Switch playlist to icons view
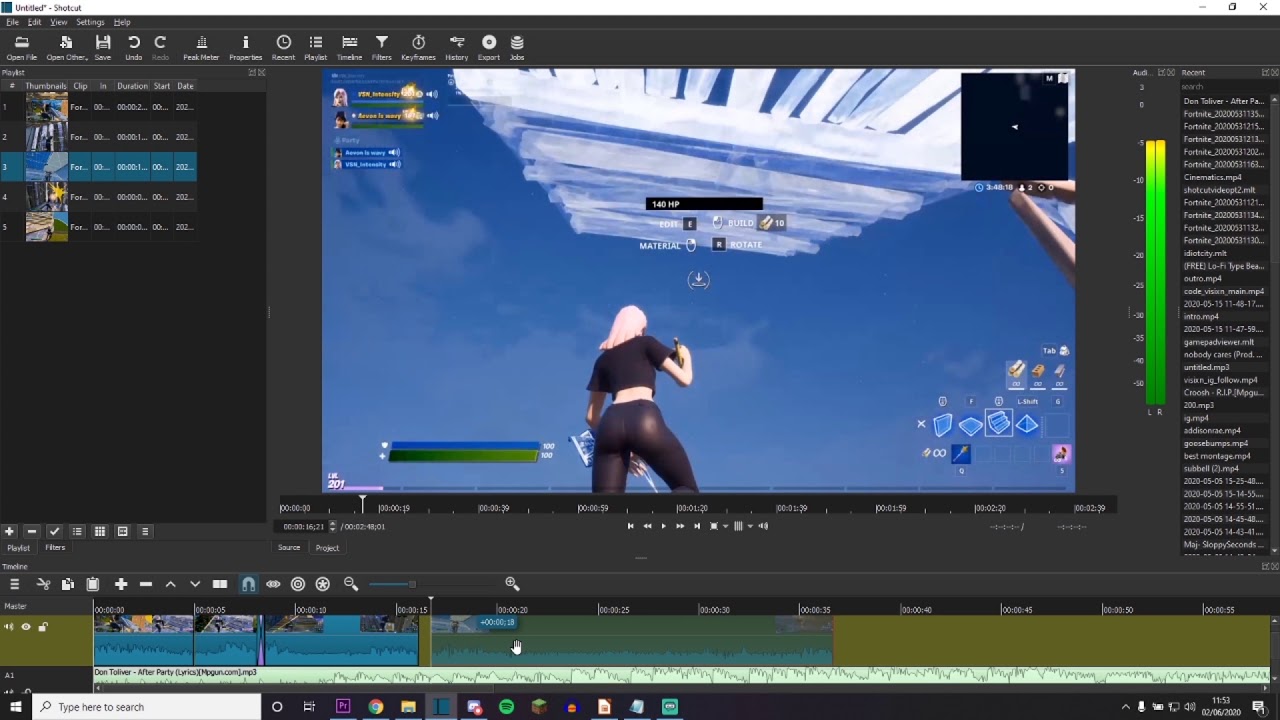This screenshot has width=1280, height=720. 122,532
